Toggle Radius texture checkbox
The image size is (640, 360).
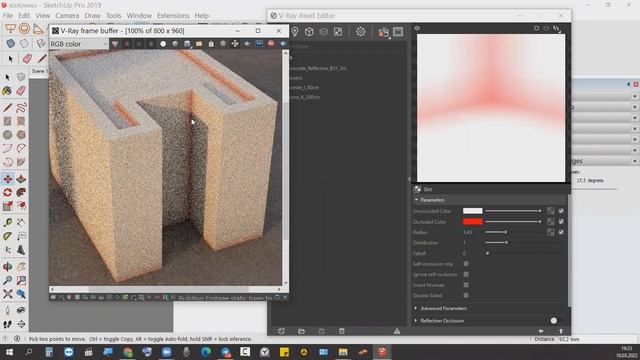point(561,232)
